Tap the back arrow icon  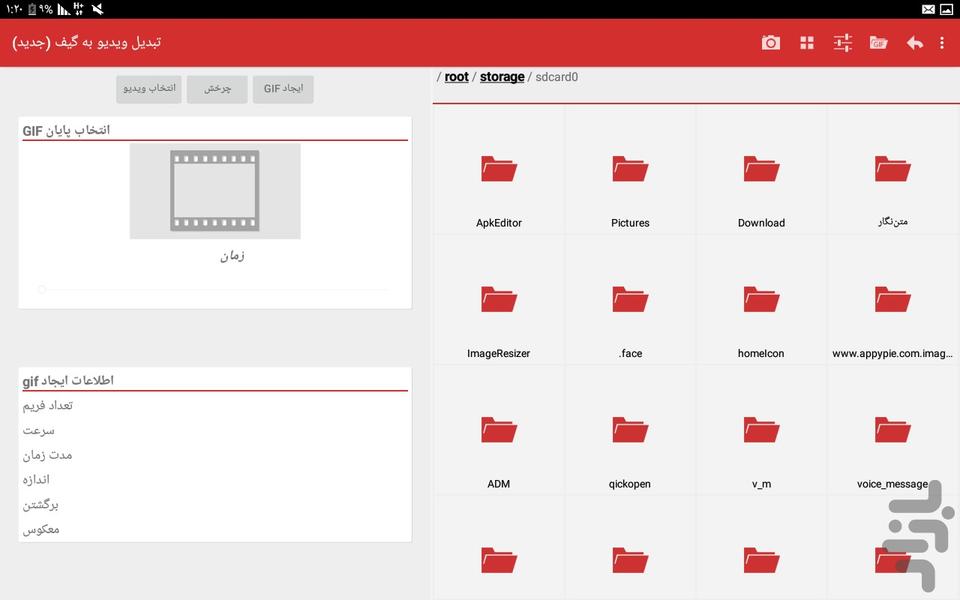pyautogui.click(x=915, y=43)
